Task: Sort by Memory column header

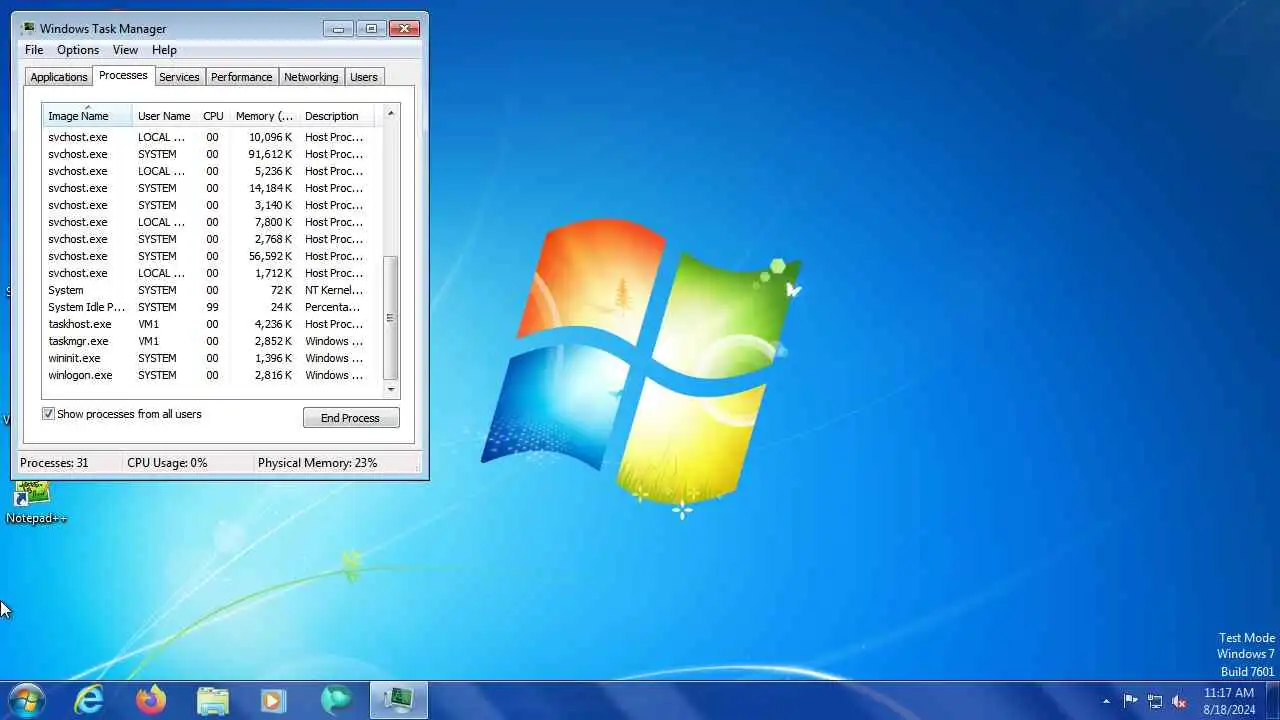Action: click(x=264, y=116)
